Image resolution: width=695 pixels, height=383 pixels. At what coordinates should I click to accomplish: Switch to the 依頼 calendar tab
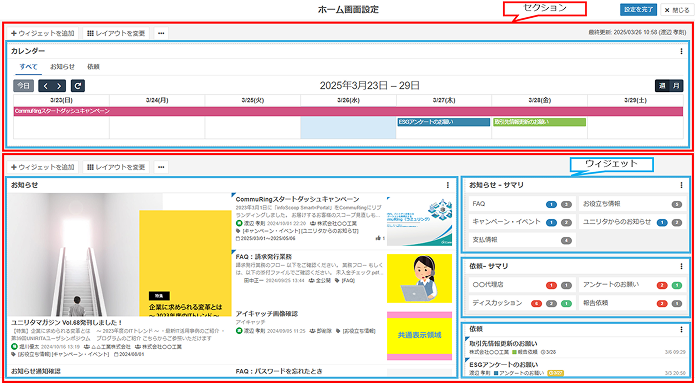coord(94,67)
